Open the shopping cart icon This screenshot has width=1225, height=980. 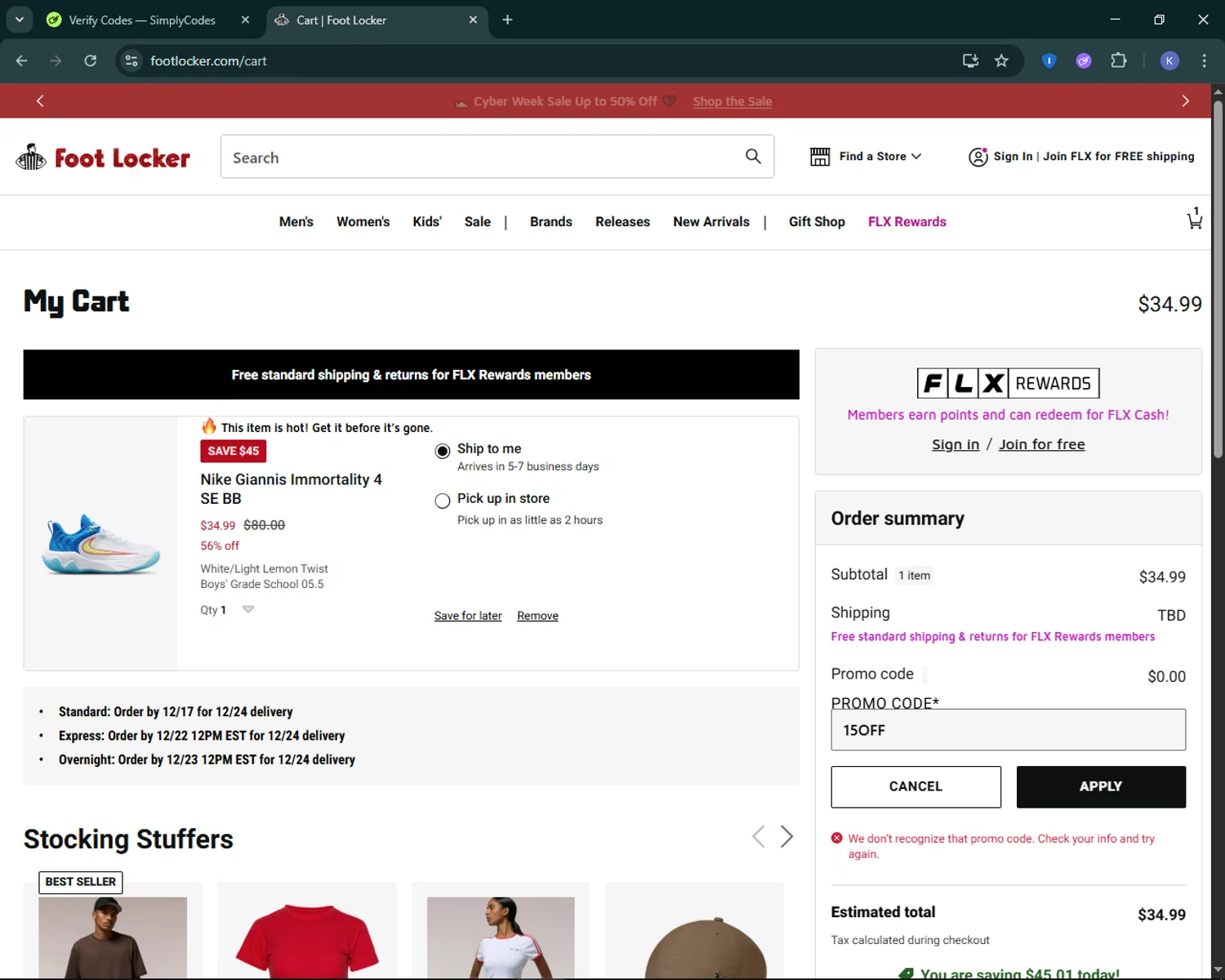[1194, 219]
